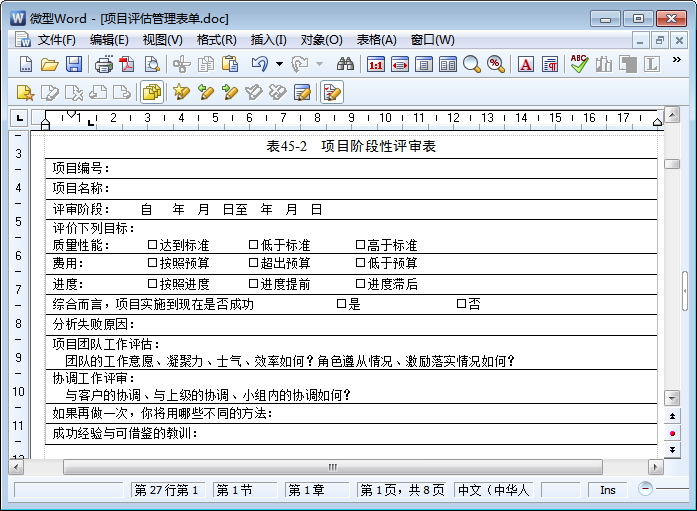Image resolution: width=697 pixels, height=511 pixels.
Task: Click the horizontal scrollbar thumb
Action: pyautogui.click(x=333, y=467)
